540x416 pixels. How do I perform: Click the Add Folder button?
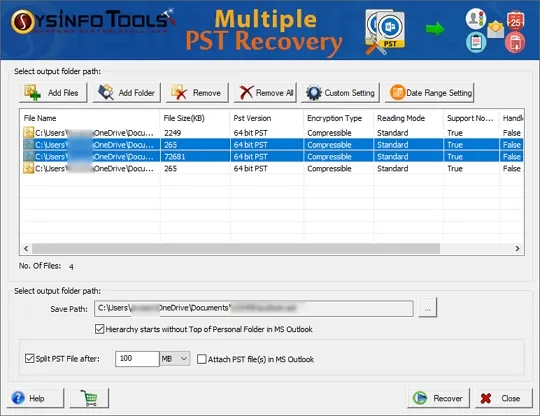[126, 93]
